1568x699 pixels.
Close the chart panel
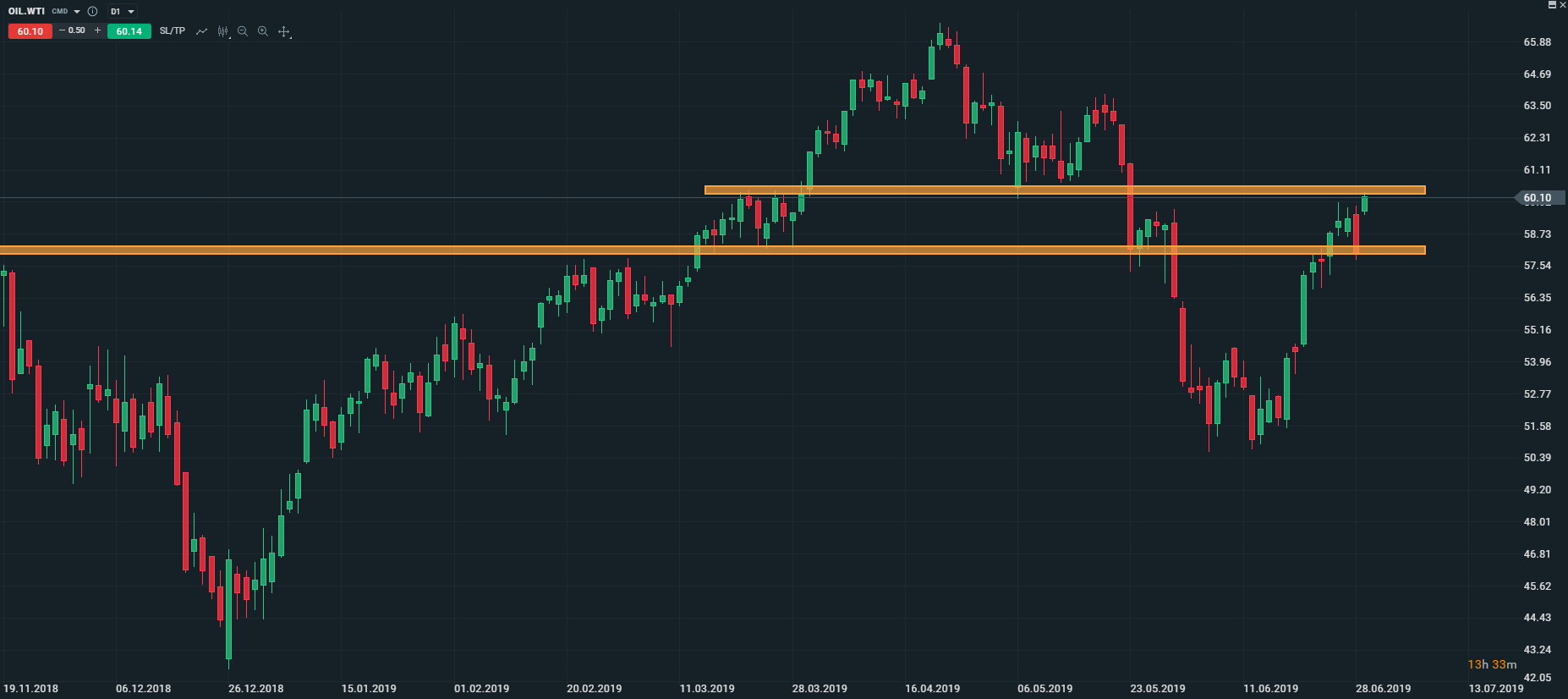pyautogui.click(x=1562, y=5)
